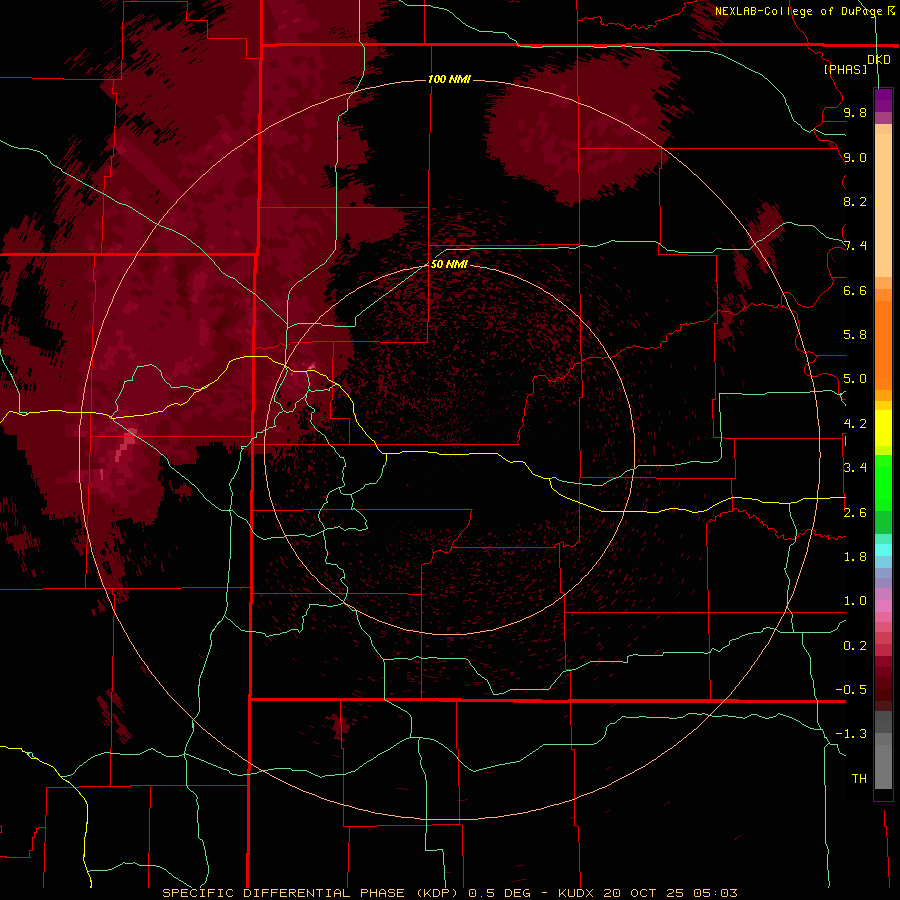
Task: Pick the yellow segment of the color bar
Action: (883, 428)
